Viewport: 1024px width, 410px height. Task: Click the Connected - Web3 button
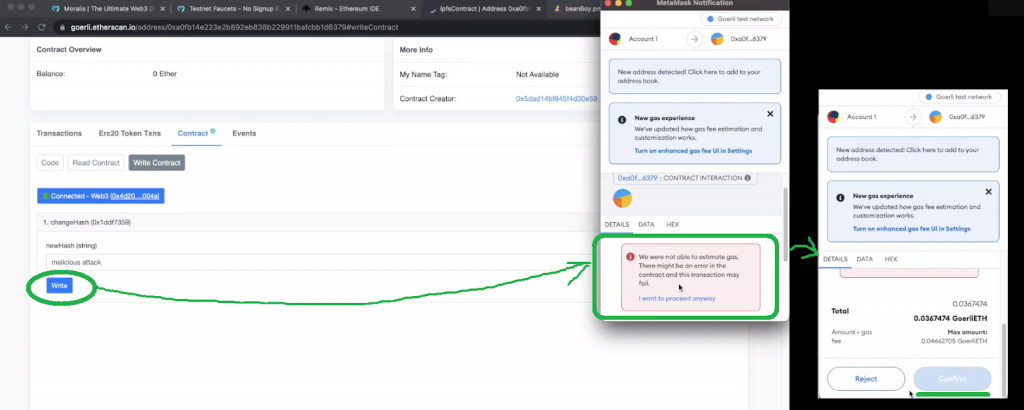101,195
